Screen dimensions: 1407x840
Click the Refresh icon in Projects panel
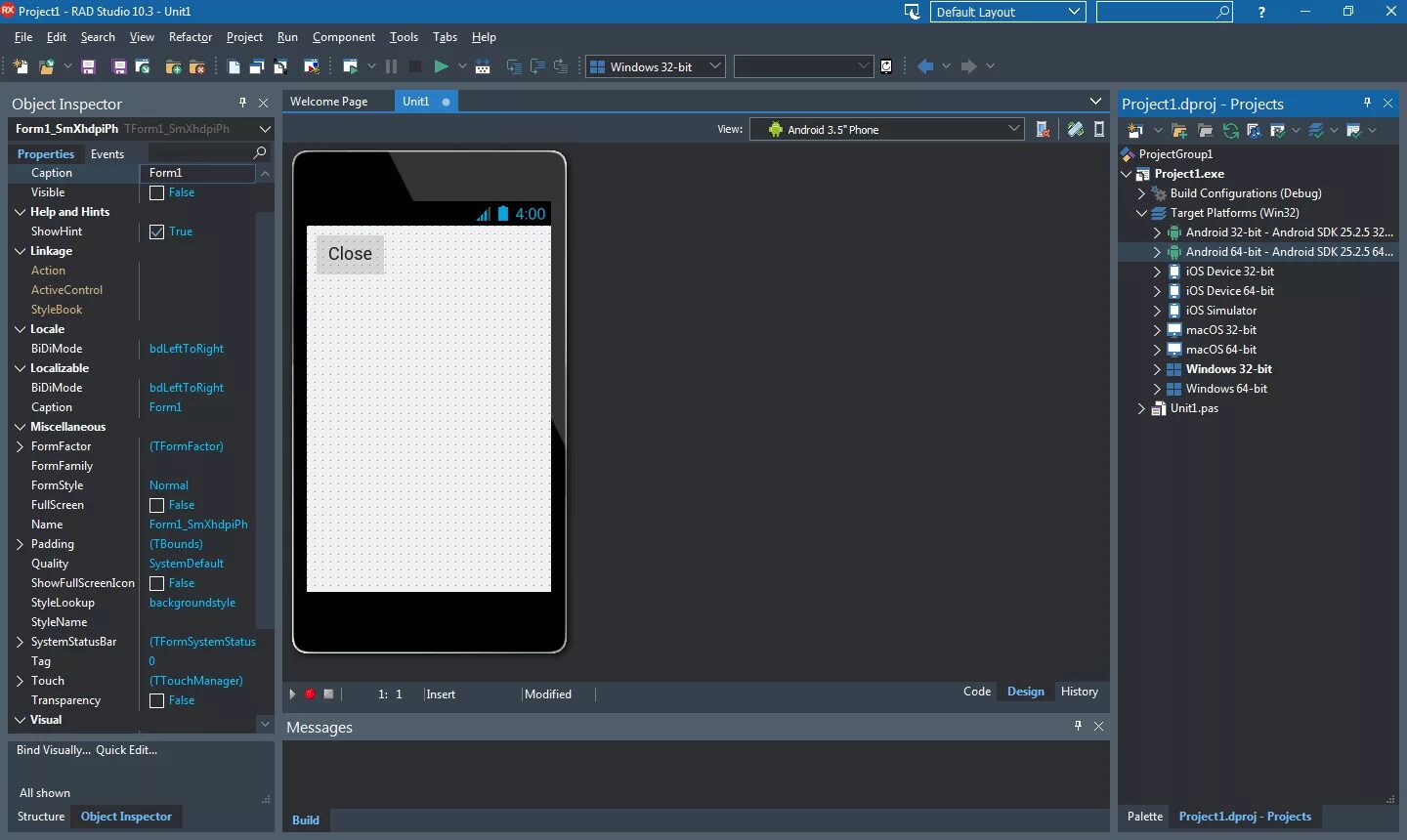[1230, 130]
